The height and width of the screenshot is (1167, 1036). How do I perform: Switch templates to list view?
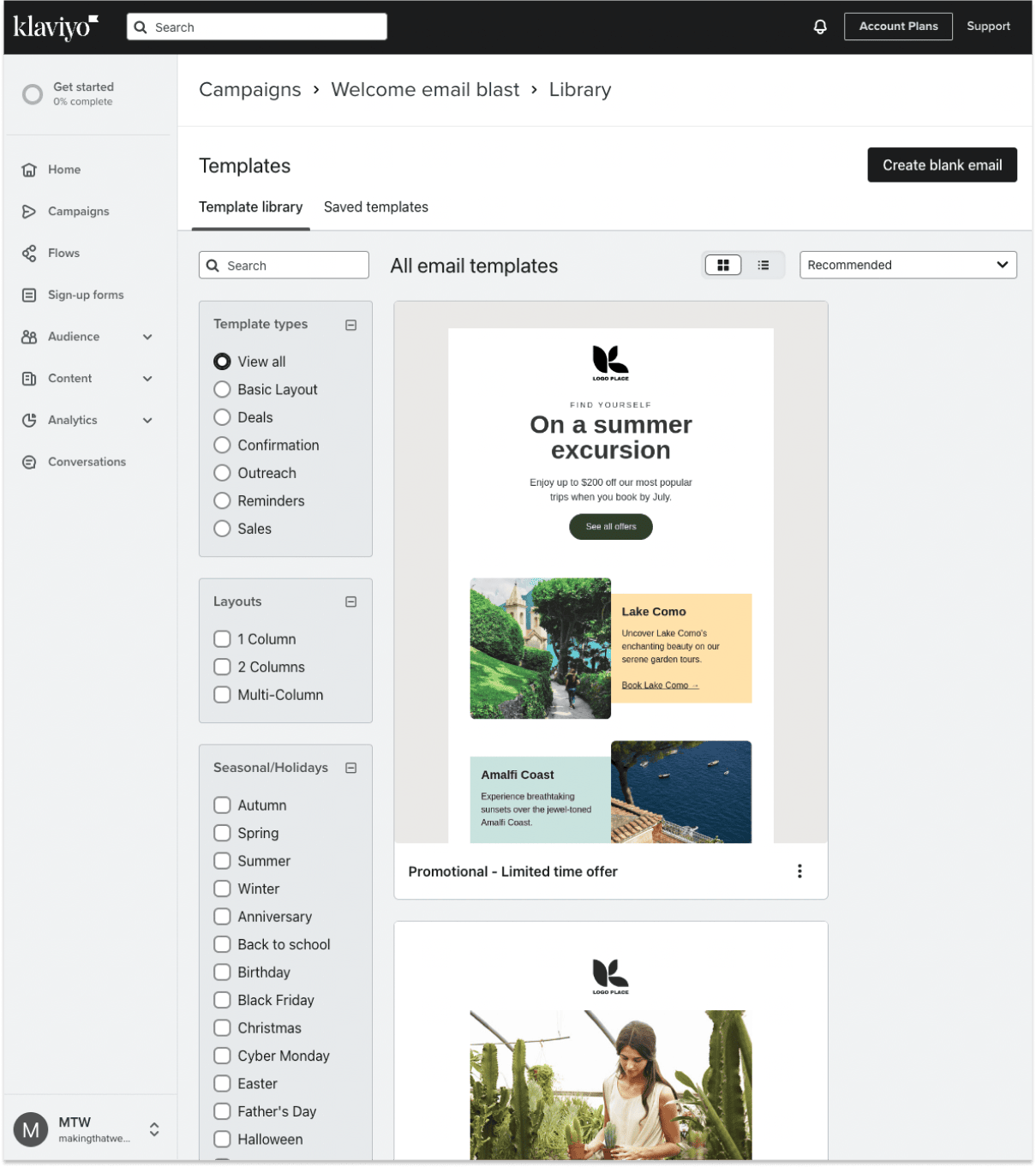coord(763,265)
